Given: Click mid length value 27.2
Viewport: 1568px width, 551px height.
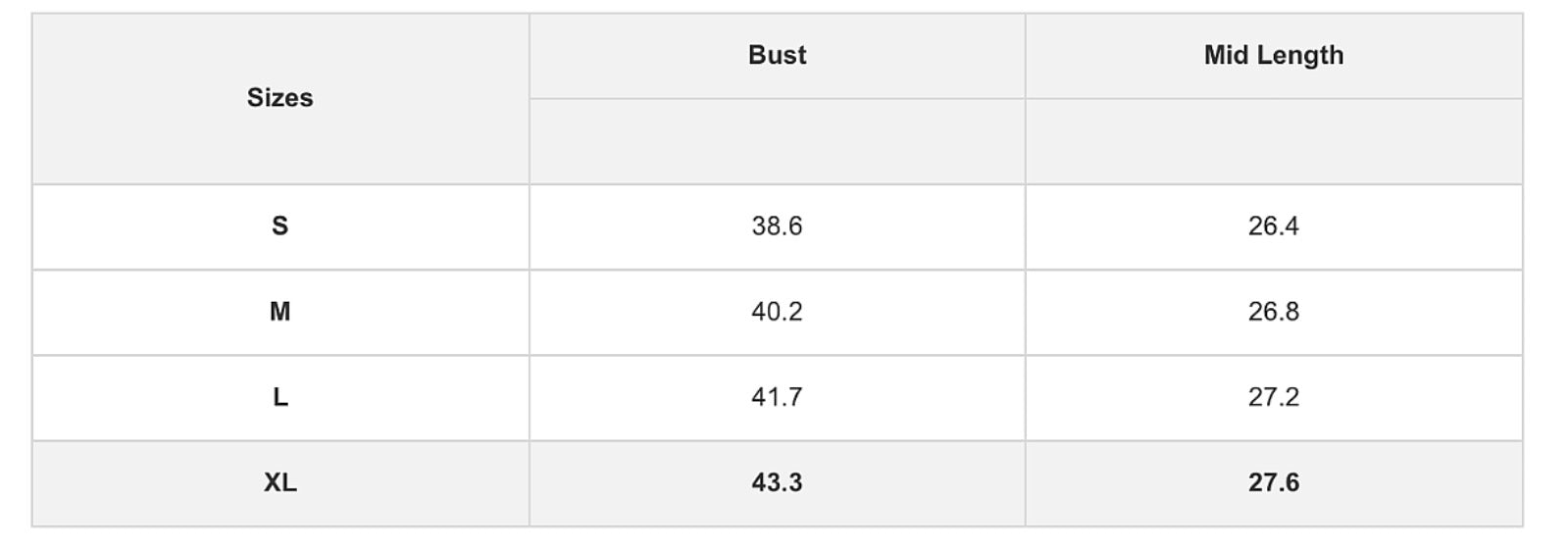Looking at the screenshot, I should [1274, 397].
